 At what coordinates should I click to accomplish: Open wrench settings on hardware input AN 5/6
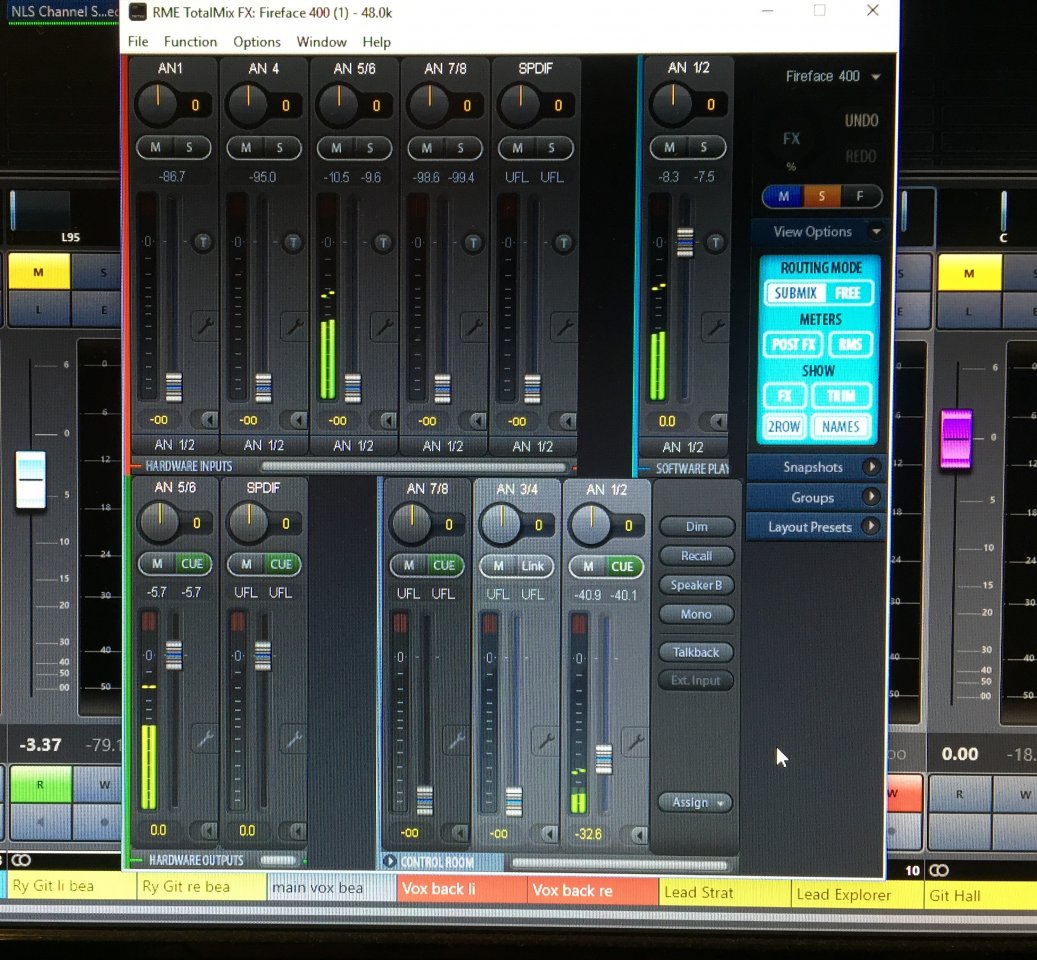(x=384, y=327)
